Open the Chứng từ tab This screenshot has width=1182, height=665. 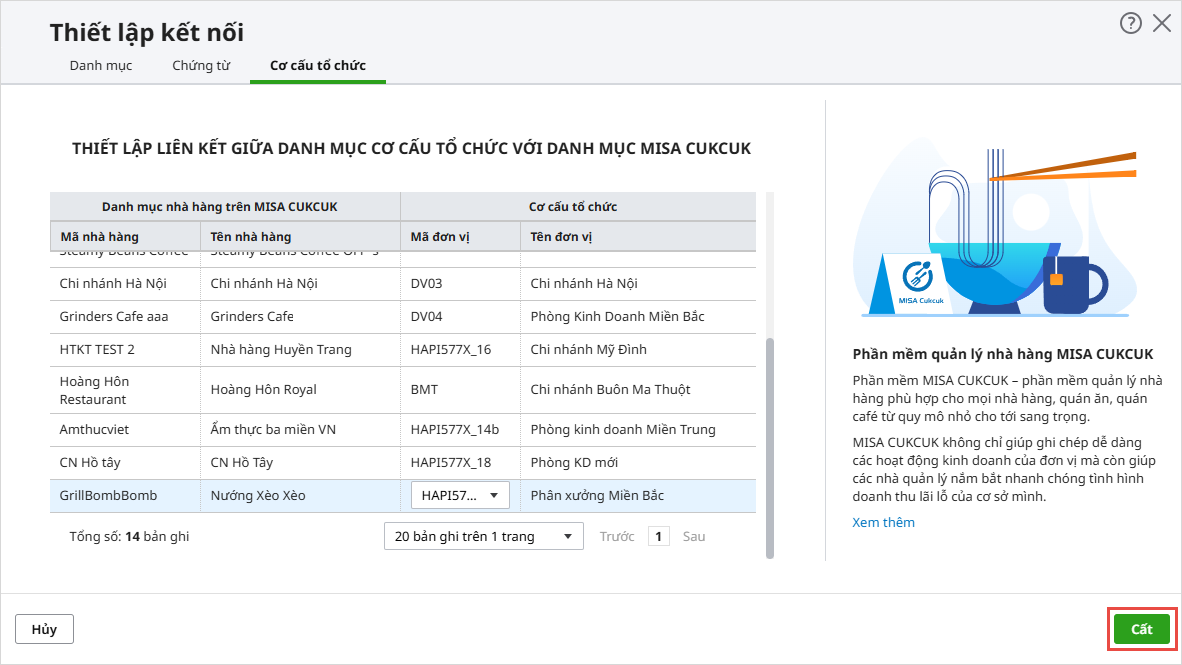201,66
